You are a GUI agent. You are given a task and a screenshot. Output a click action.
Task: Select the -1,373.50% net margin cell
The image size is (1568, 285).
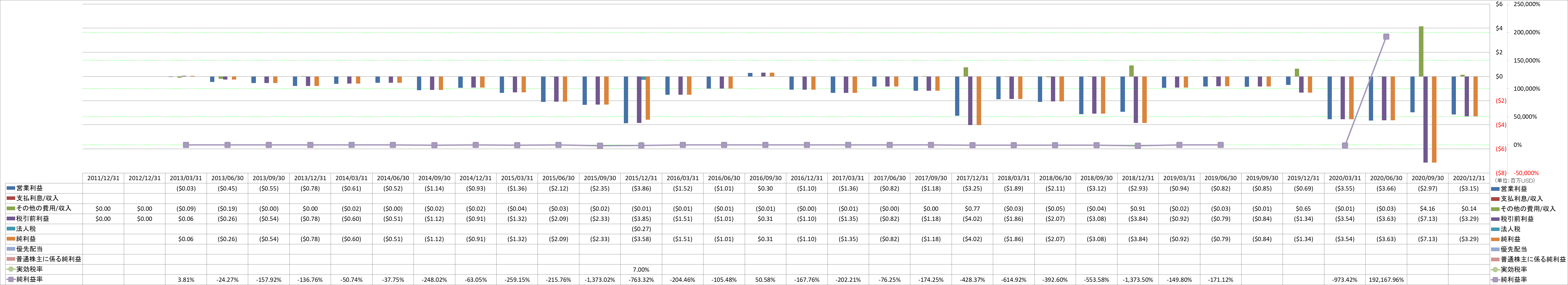[x=1138, y=279]
